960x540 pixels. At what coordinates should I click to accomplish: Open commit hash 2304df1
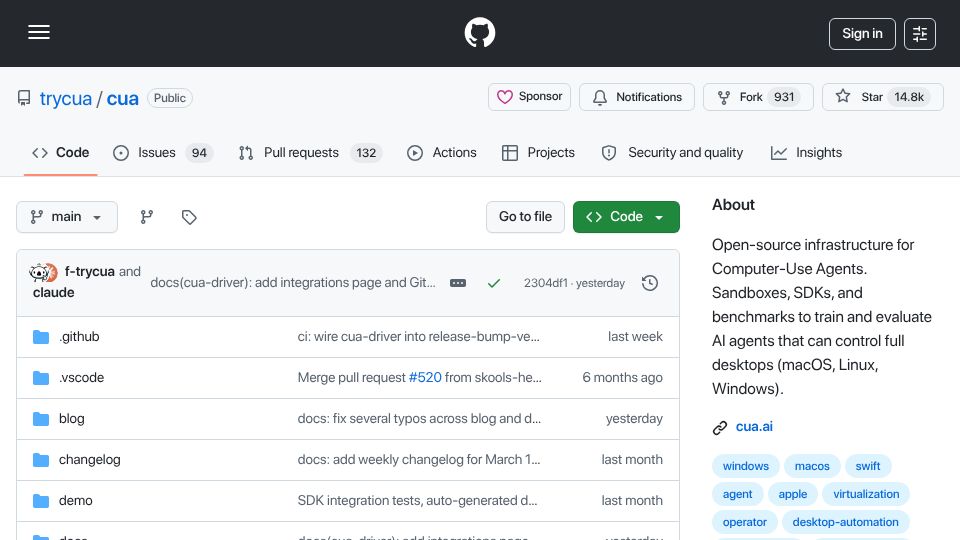545,283
